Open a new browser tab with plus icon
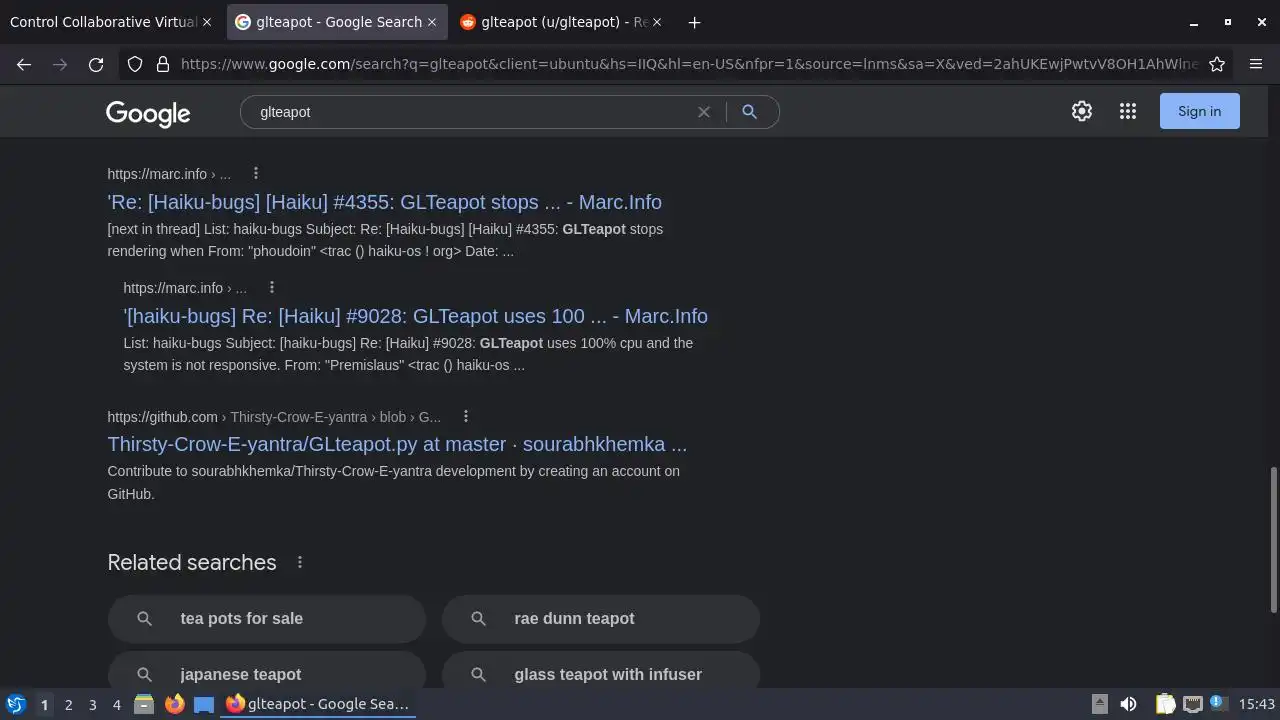 click(694, 22)
